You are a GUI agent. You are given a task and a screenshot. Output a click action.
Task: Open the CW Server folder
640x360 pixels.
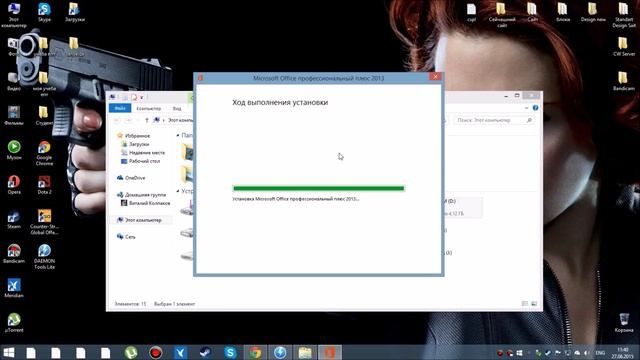coord(624,47)
